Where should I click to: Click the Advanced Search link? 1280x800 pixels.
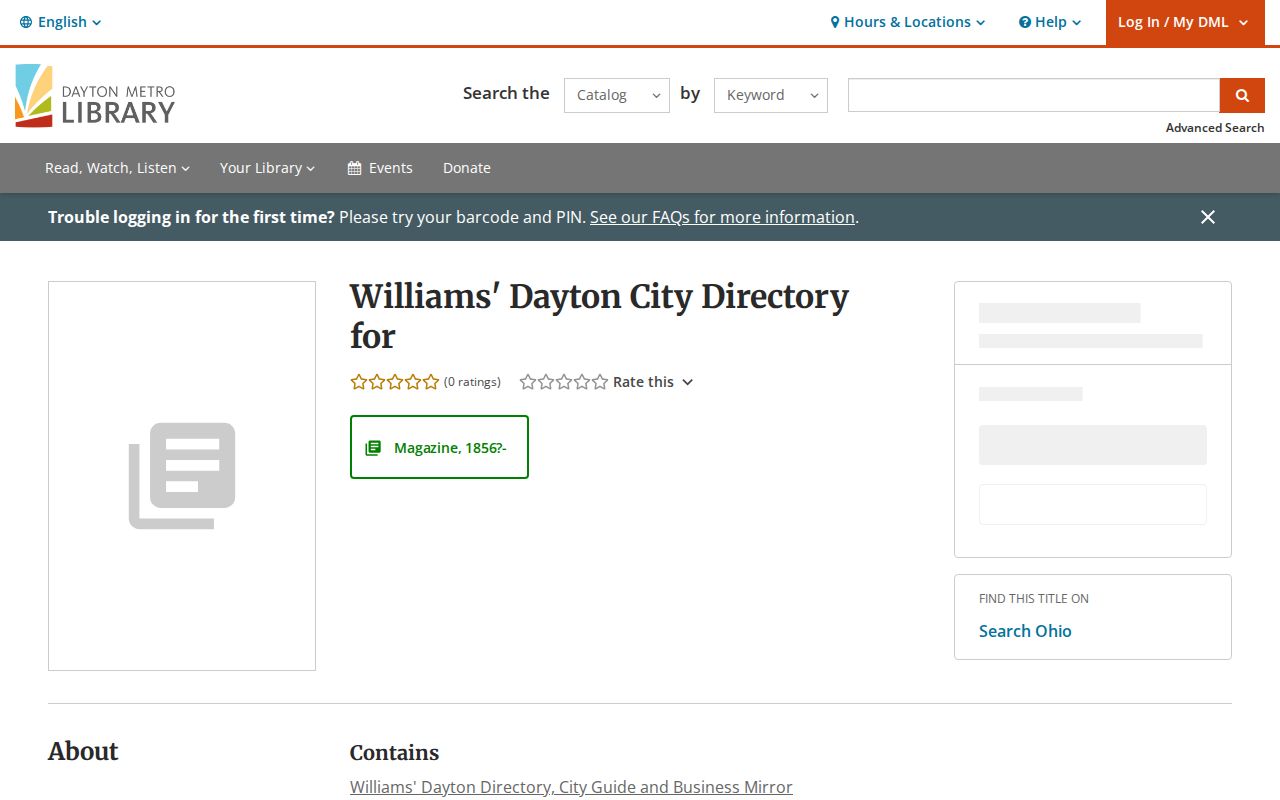point(1215,128)
